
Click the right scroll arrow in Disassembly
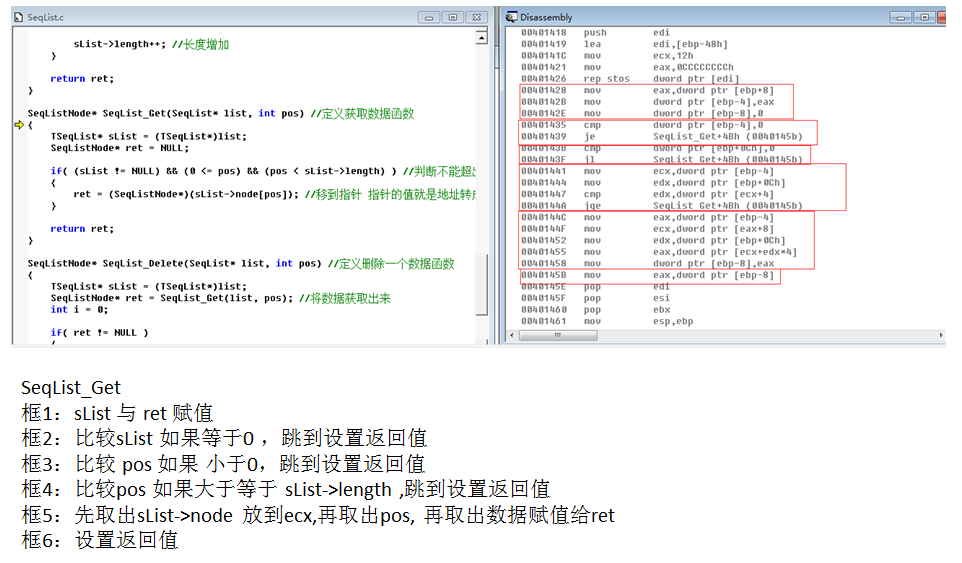tap(941, 335)
